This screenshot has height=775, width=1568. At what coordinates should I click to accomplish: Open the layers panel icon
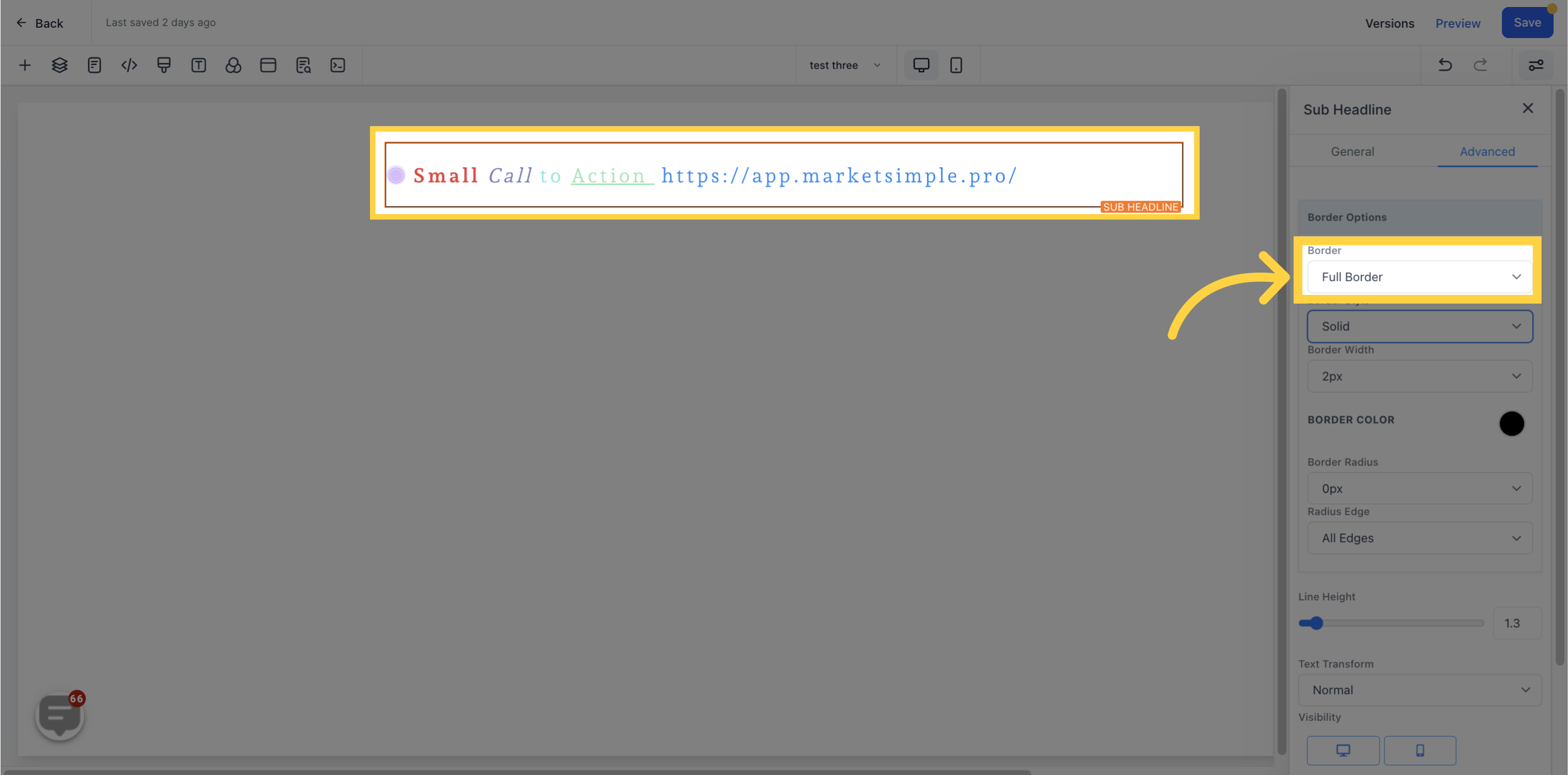(x=60, y=65)
